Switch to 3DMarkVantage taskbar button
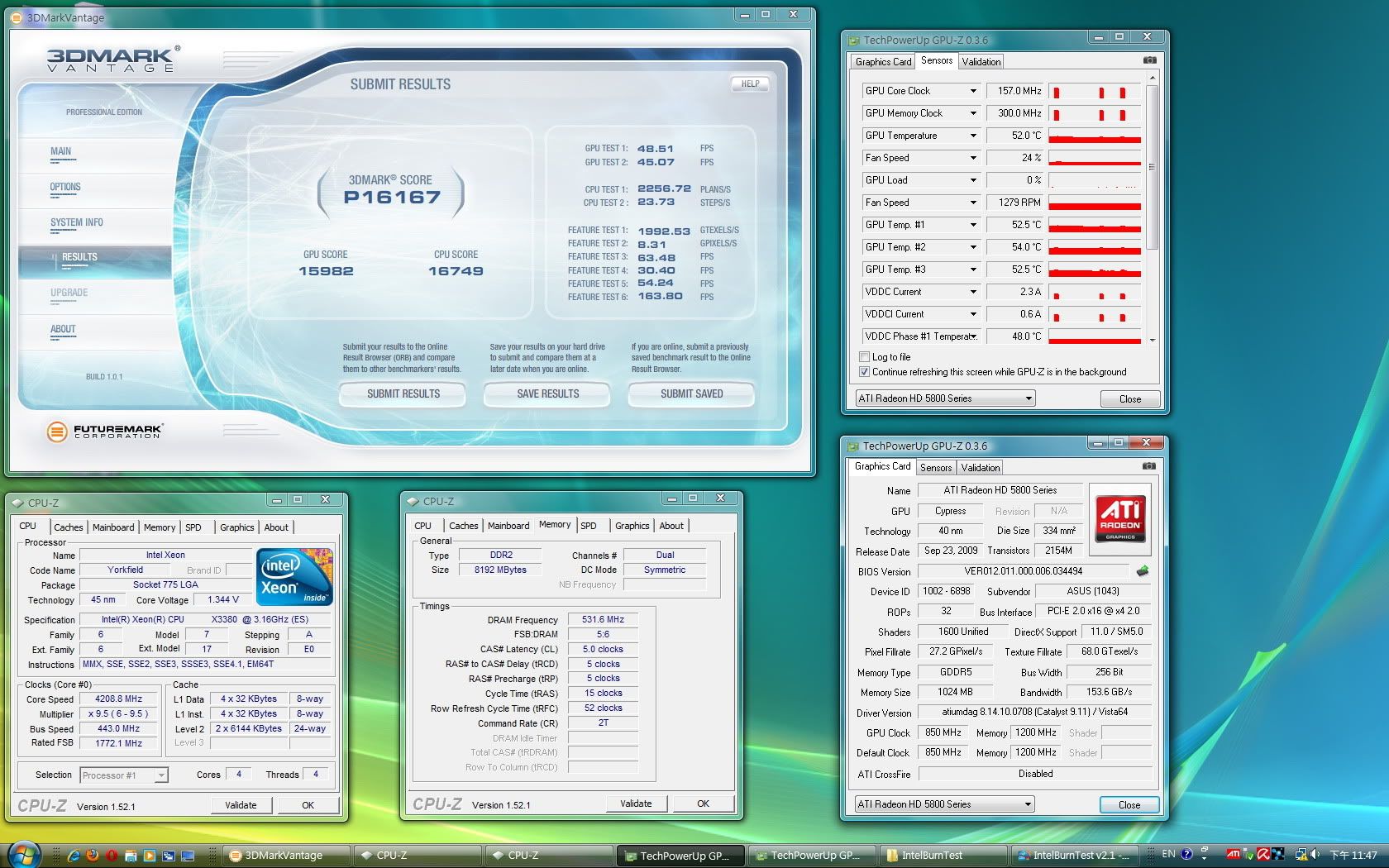 tap(285, 856)
